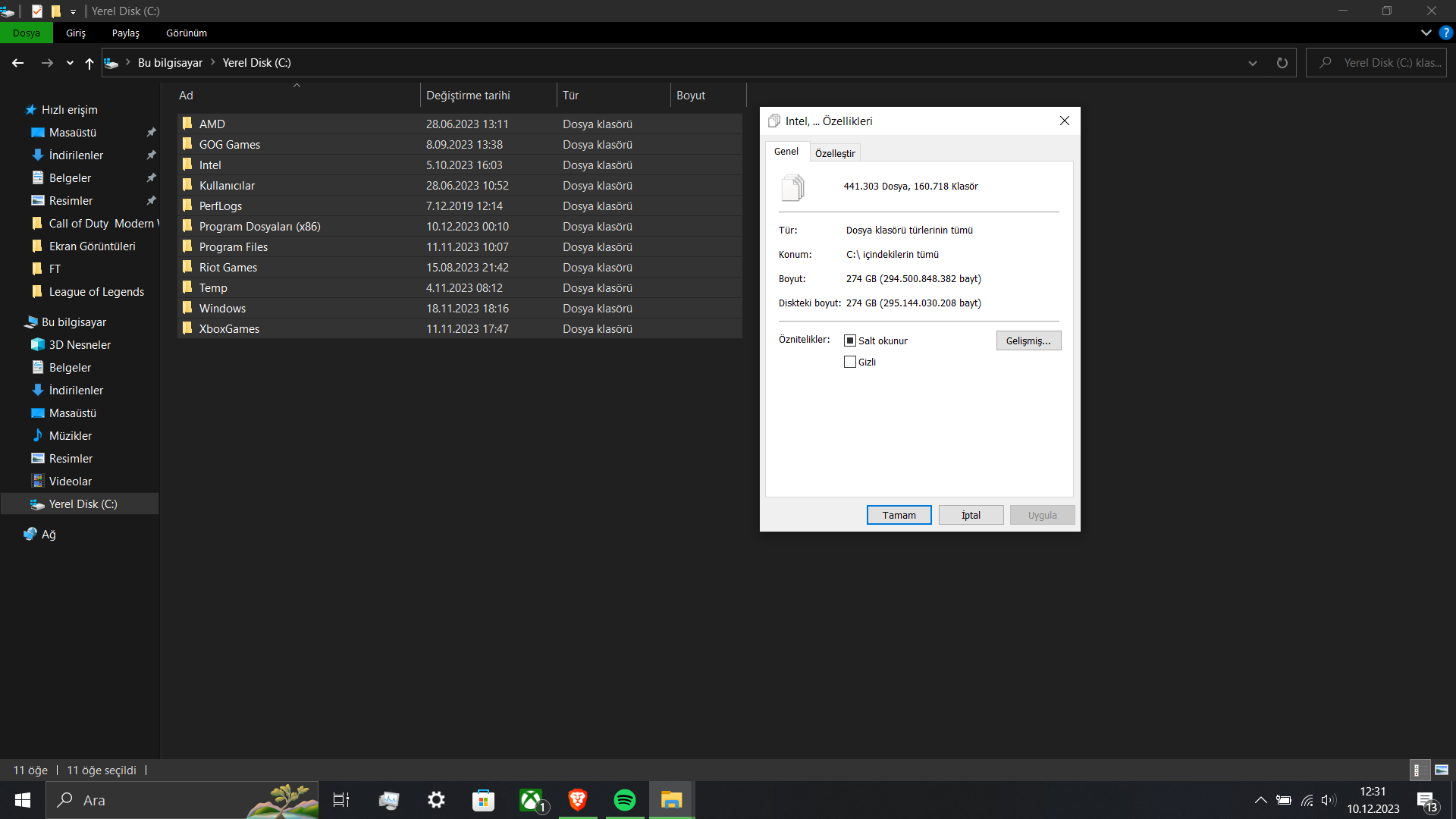Open the recent locations dropdown arrow
Screen dimensions: 1456x819
tap(70, 64)
